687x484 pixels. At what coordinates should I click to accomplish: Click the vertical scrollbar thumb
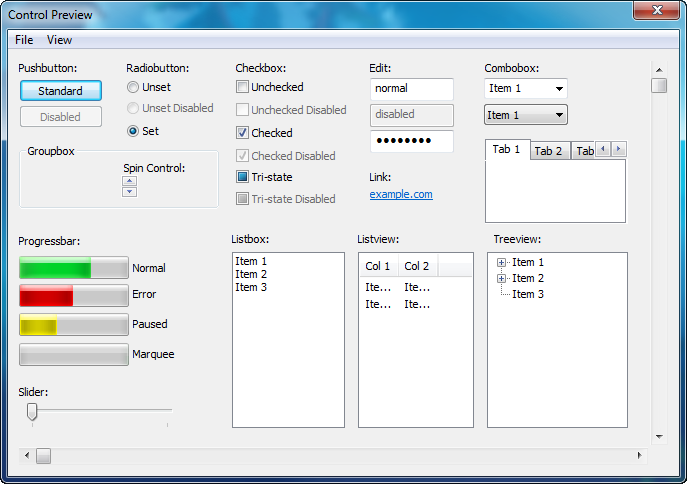coord(659,85)
